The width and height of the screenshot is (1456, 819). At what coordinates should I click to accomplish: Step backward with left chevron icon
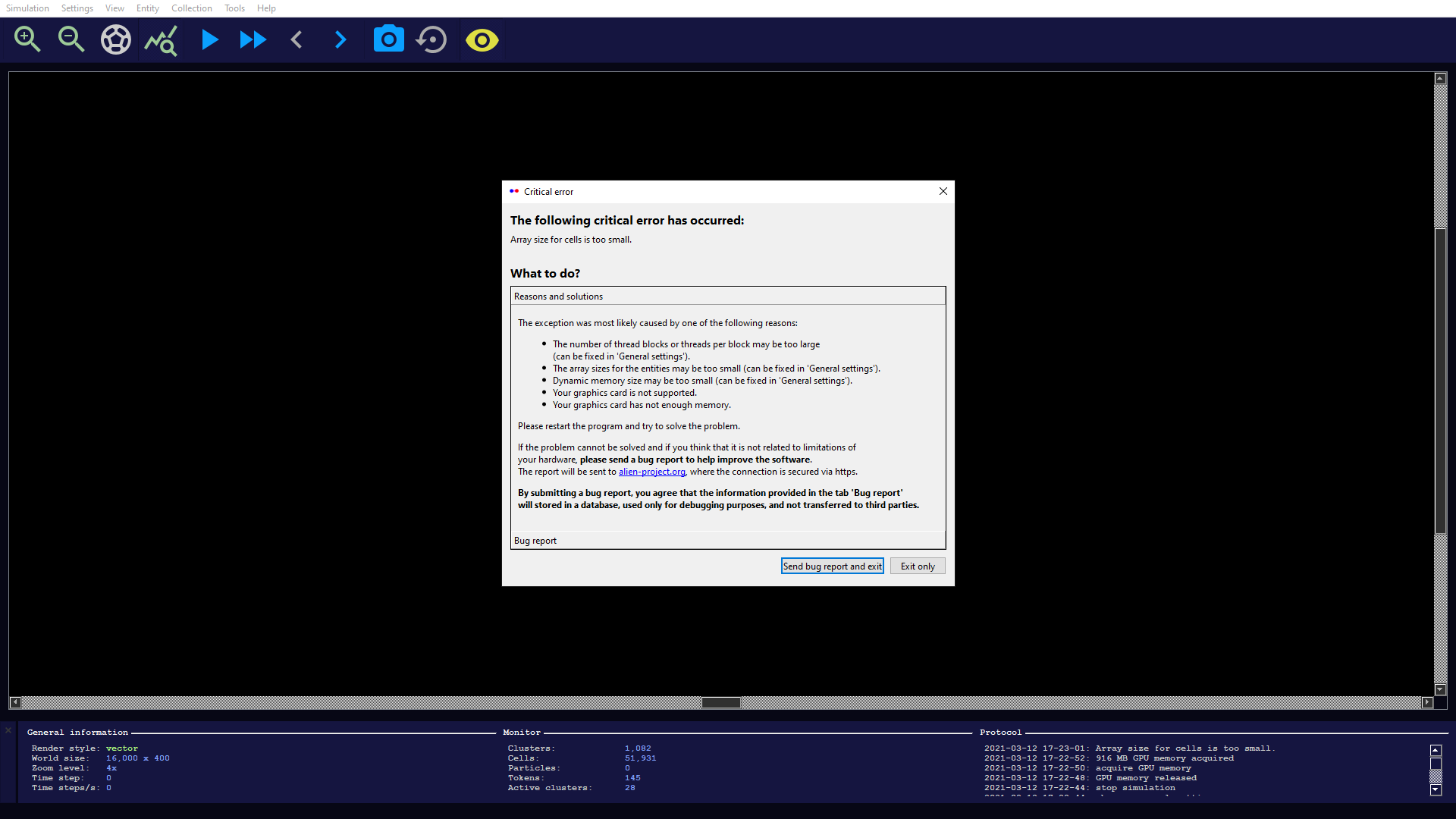pyautogui.click(x=297, y=39)
